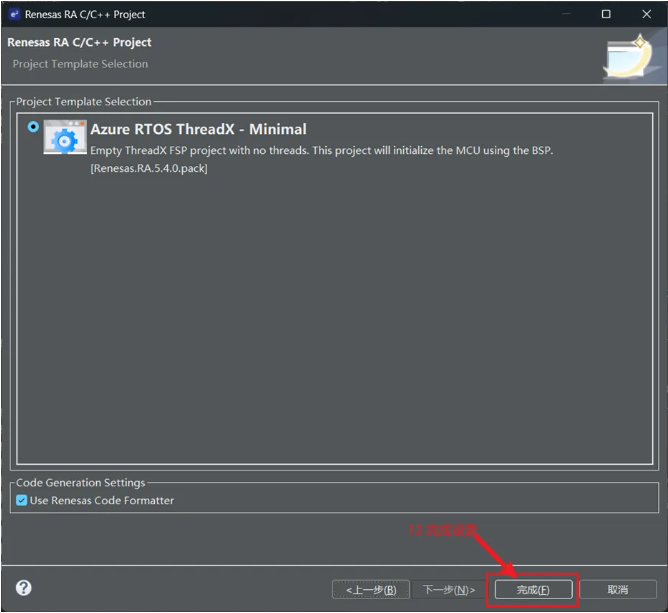The width and height of the screenshot is (668, 613).
Task: Click the Empty ThreadX FSP project description text
Action: coord(322,150)
